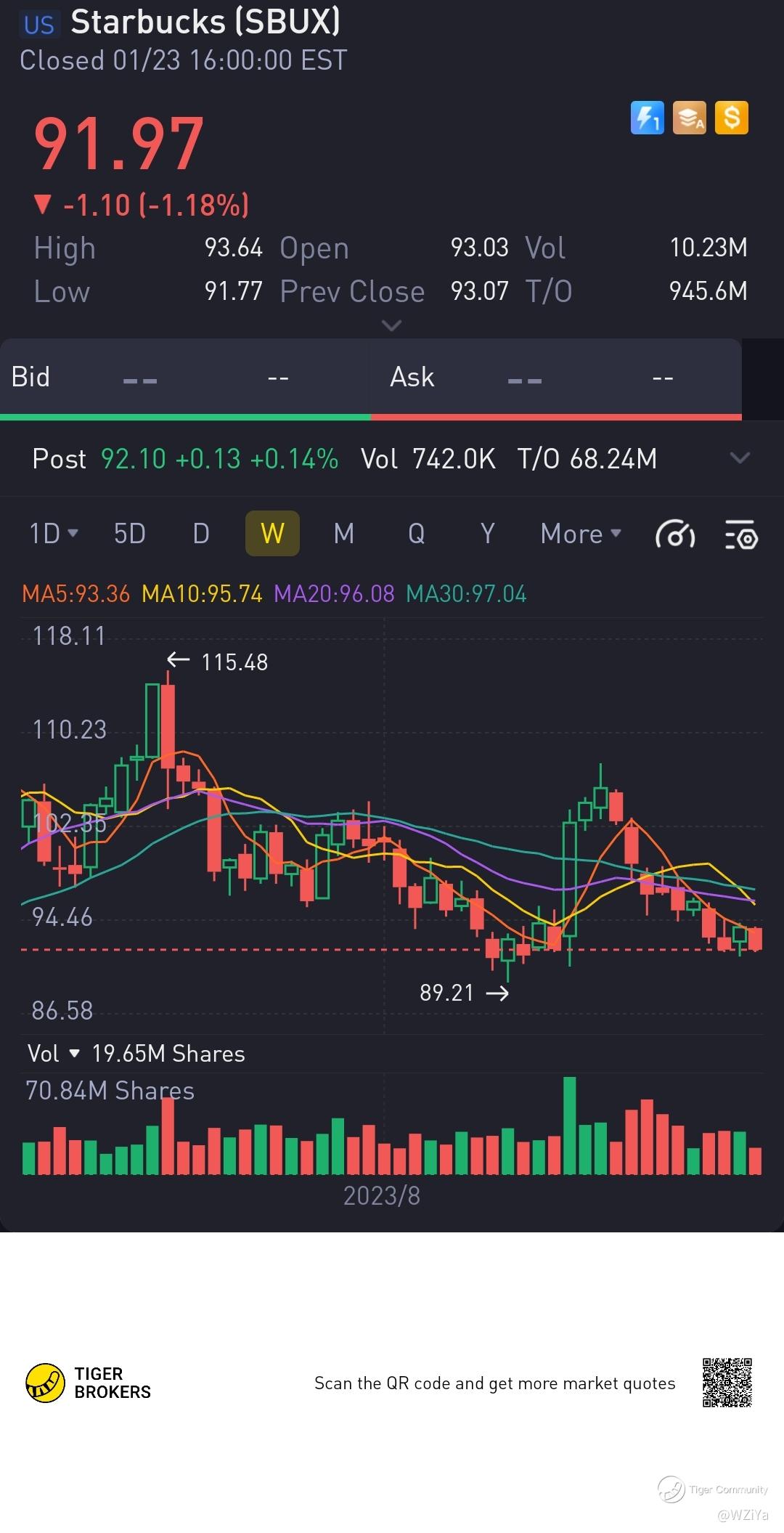Tap the Scan the QR code text
The width and height of the screenshot is (784, 1533).
pos(494,1383)
